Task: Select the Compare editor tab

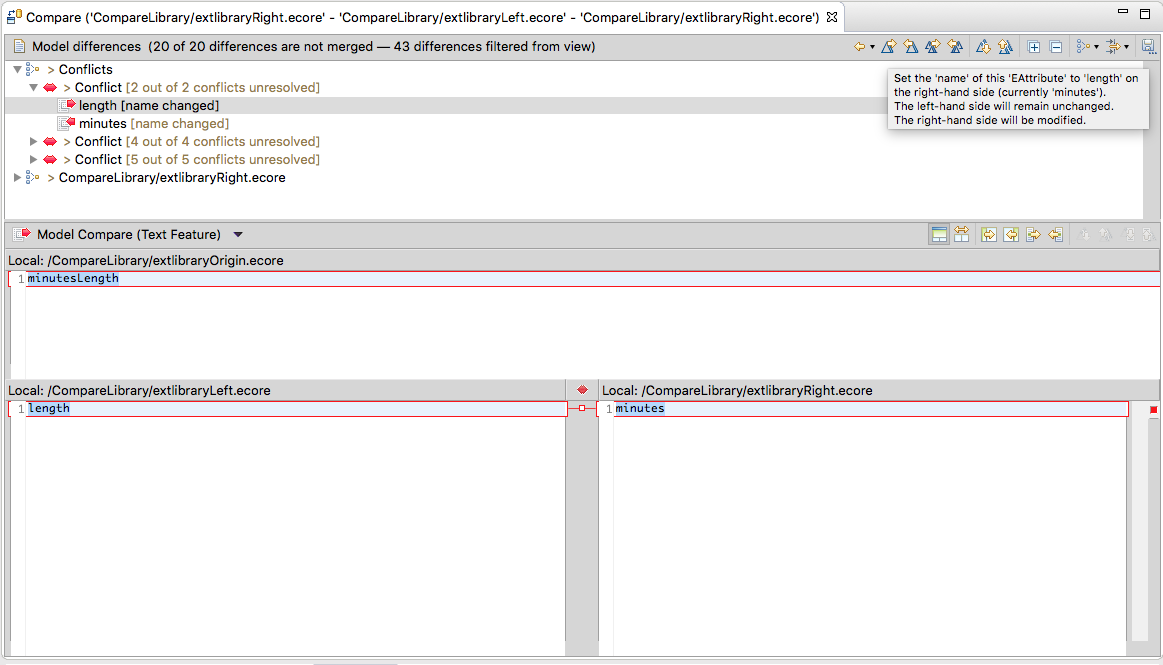Action: click(x=423, y=17)
